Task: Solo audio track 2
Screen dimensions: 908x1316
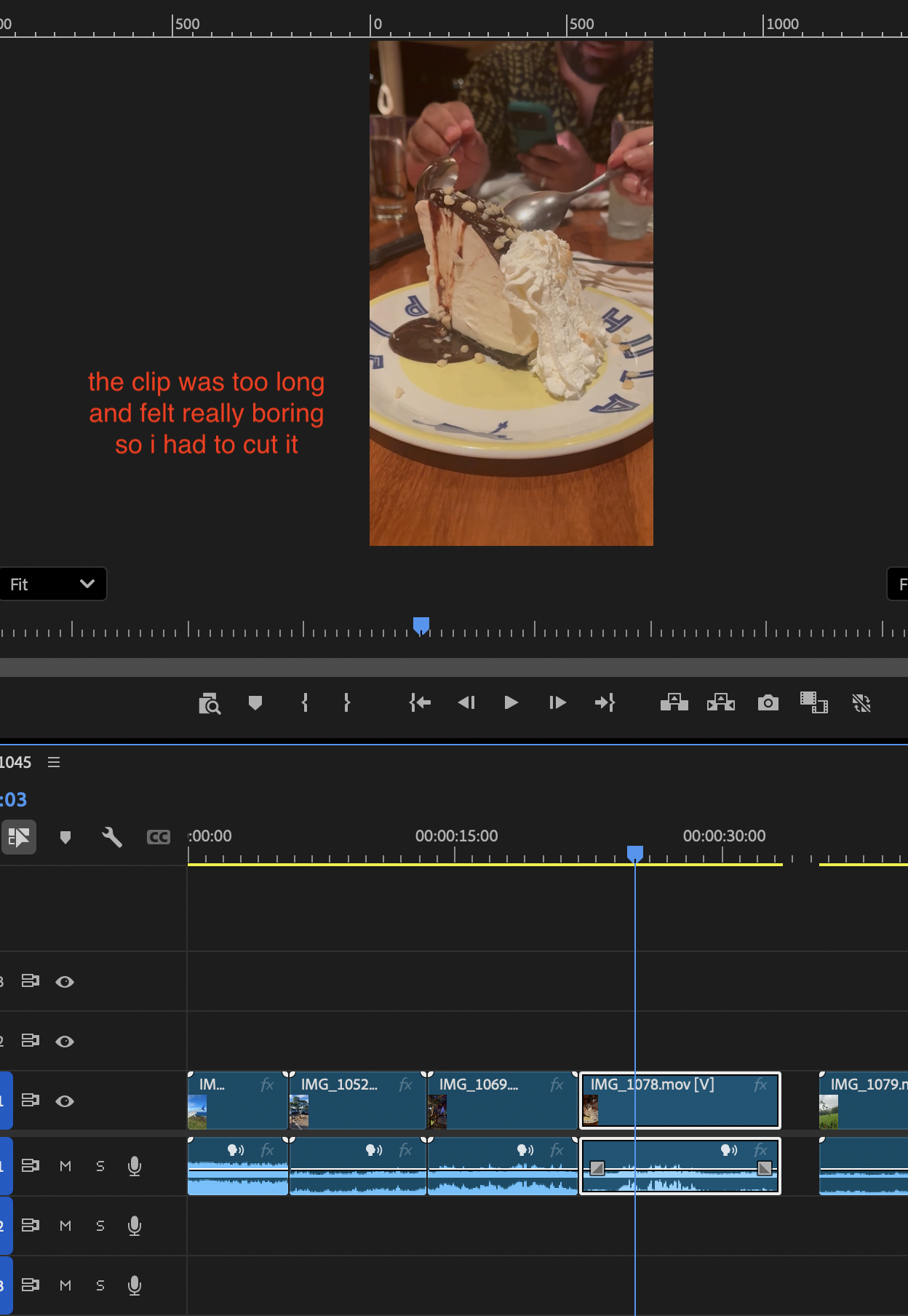Action: click(100, 1226)
